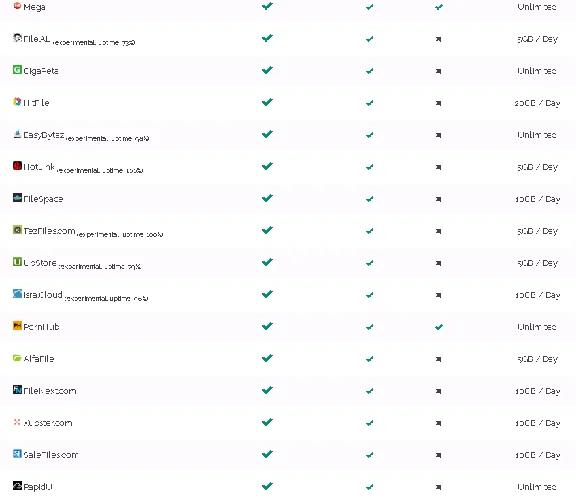The height and width of the screenshot is (501, 576).
Task: Click the FileNext.com FN icon
Action: click(x=17, y=389)
